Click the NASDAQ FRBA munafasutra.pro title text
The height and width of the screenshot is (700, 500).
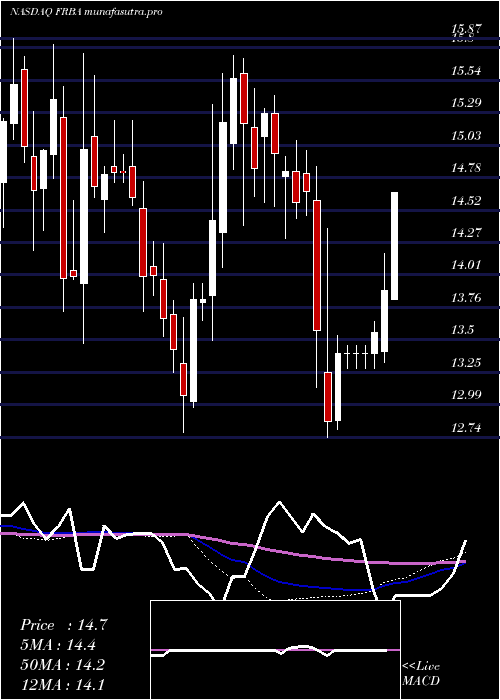[x=86, y=12]
